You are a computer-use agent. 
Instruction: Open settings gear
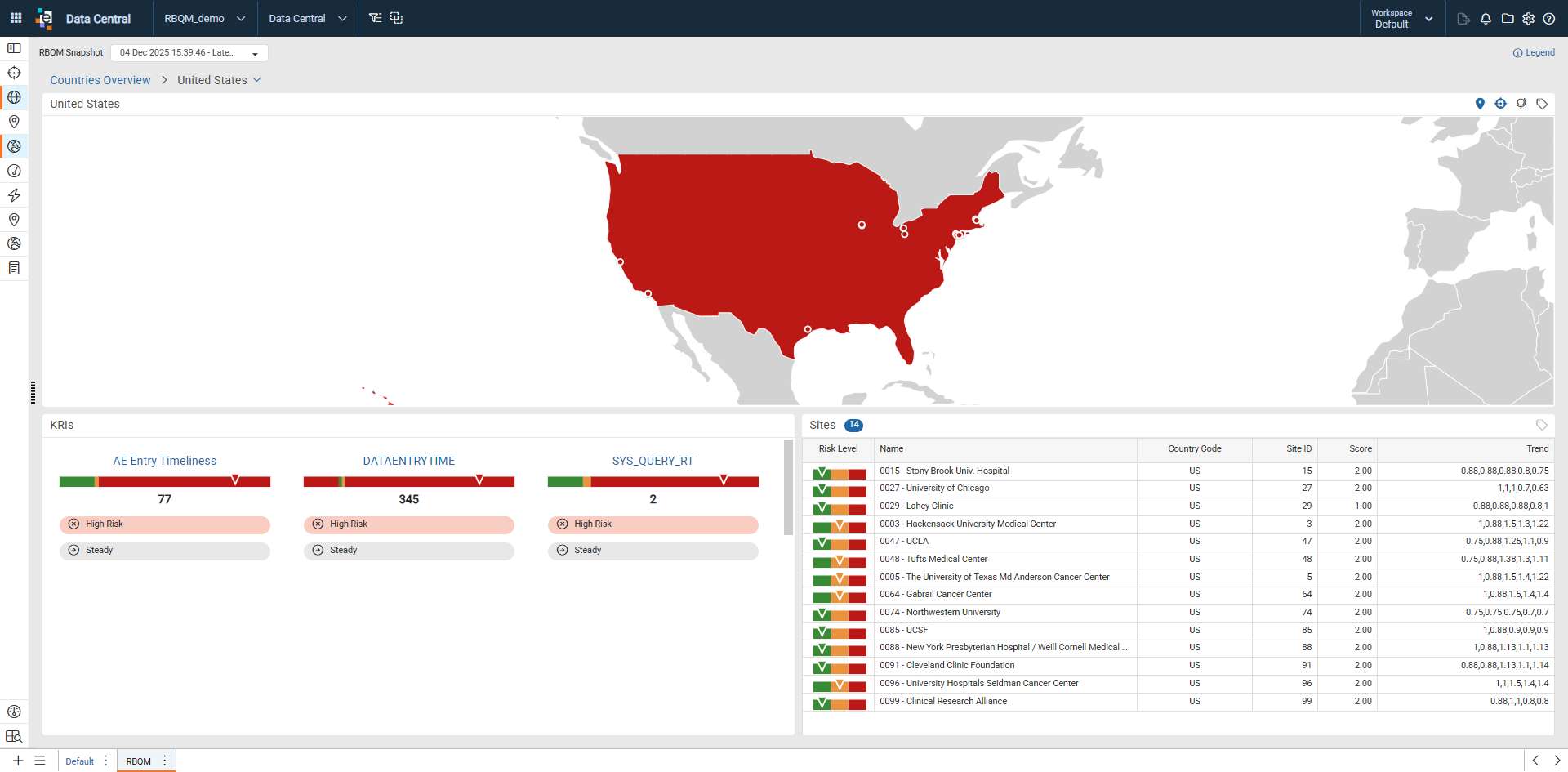[x=1528, y=18]
